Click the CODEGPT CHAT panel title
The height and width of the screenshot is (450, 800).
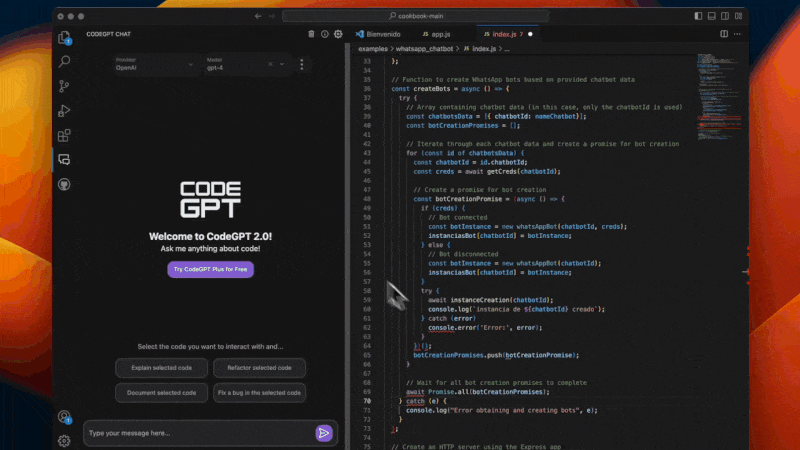tap(109, 34)
